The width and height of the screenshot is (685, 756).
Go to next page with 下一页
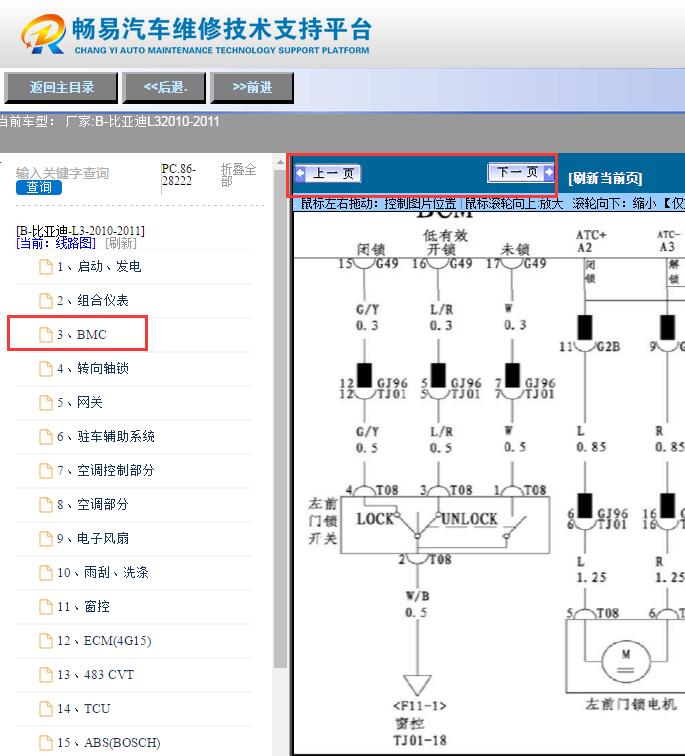521,172
